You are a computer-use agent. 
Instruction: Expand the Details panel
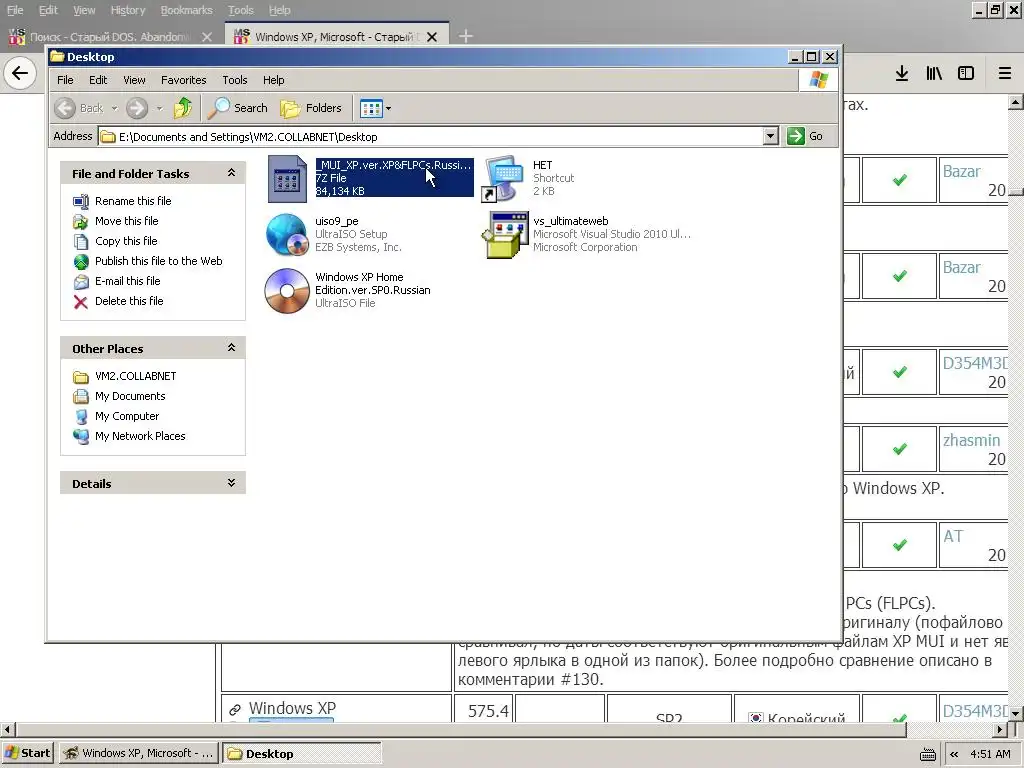click(x=231, y=483)
